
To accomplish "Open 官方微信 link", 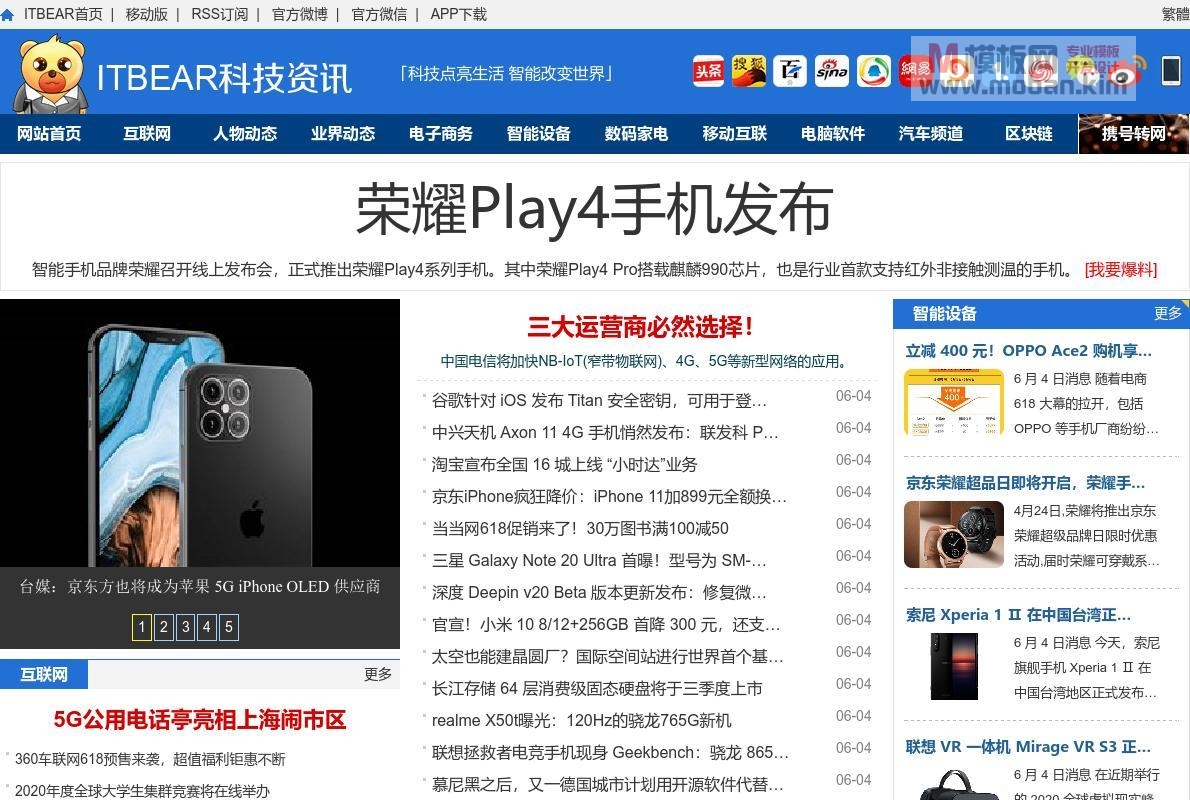I will coord(379,14).
